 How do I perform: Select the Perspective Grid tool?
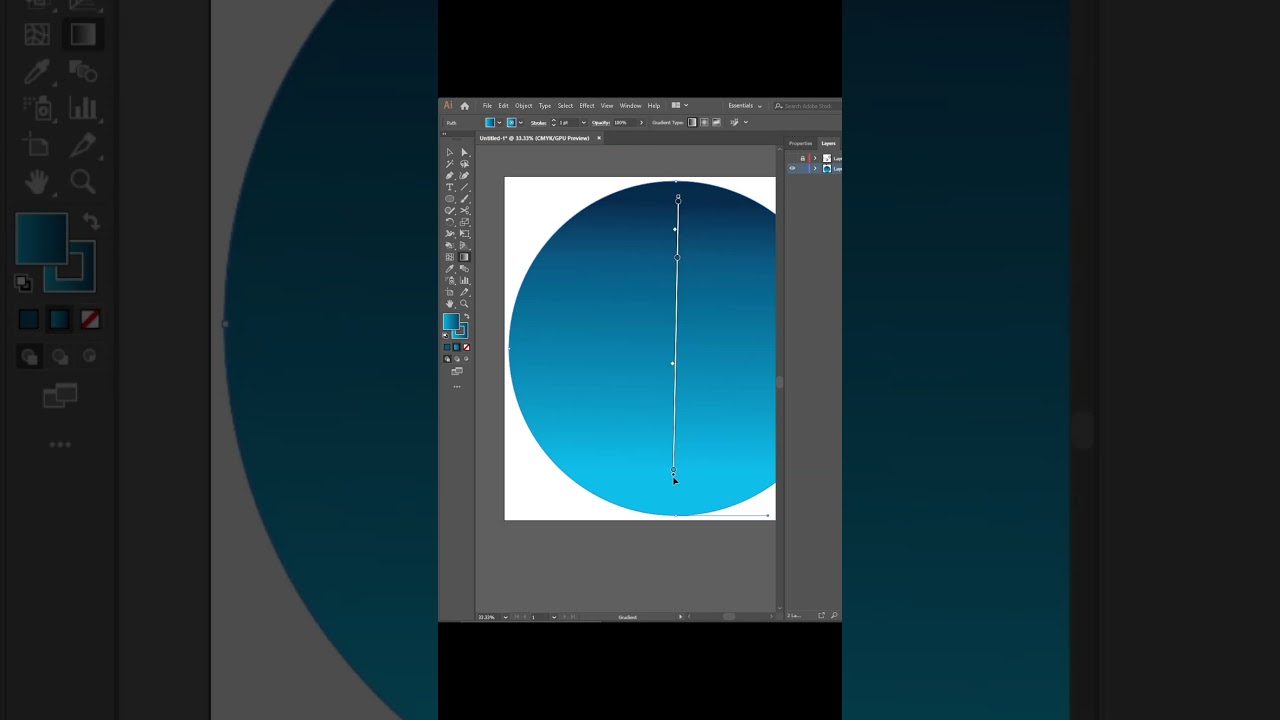[464, 246]
